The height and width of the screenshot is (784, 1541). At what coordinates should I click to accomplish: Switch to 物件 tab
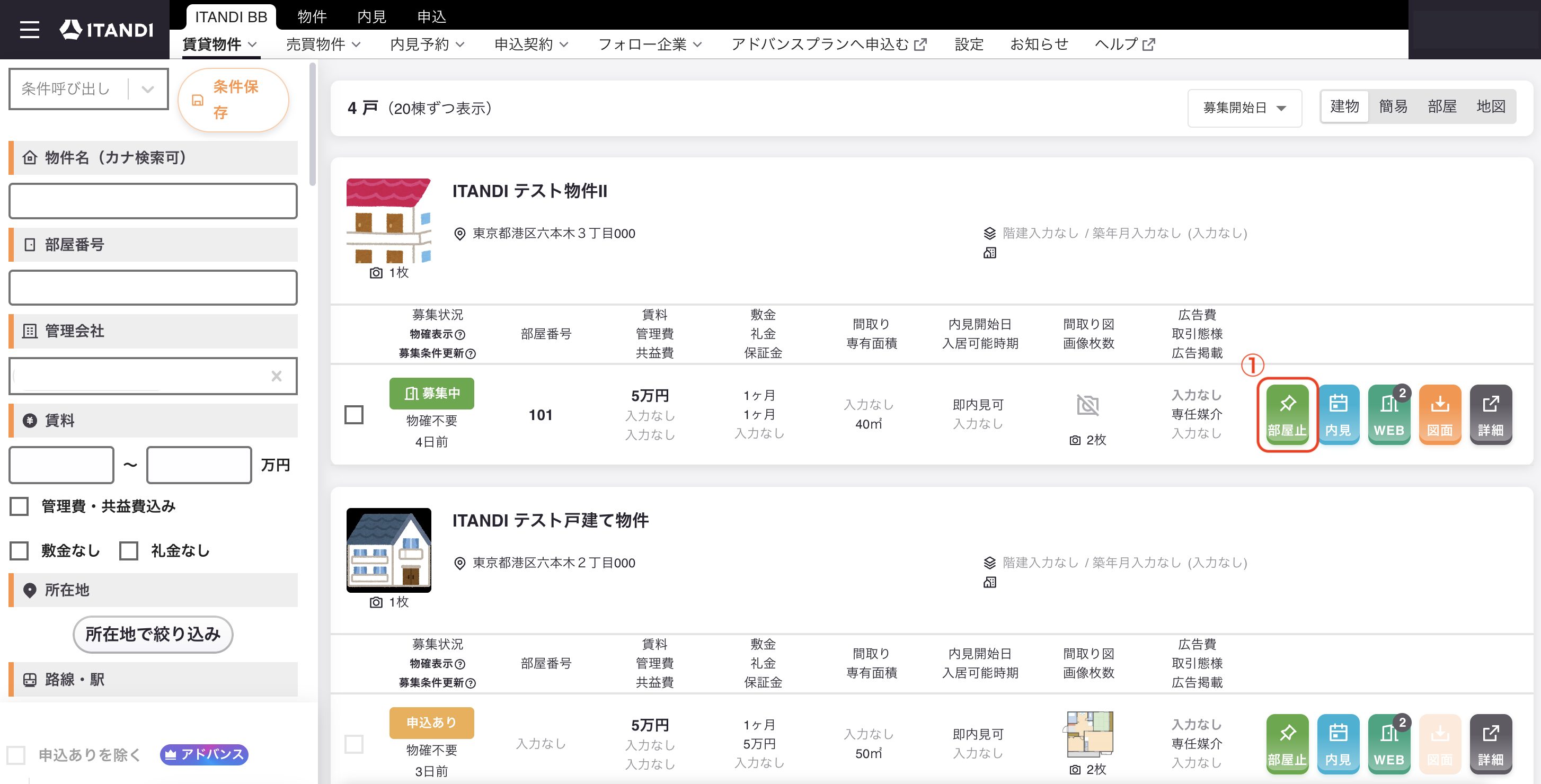[x=312, y=17]
